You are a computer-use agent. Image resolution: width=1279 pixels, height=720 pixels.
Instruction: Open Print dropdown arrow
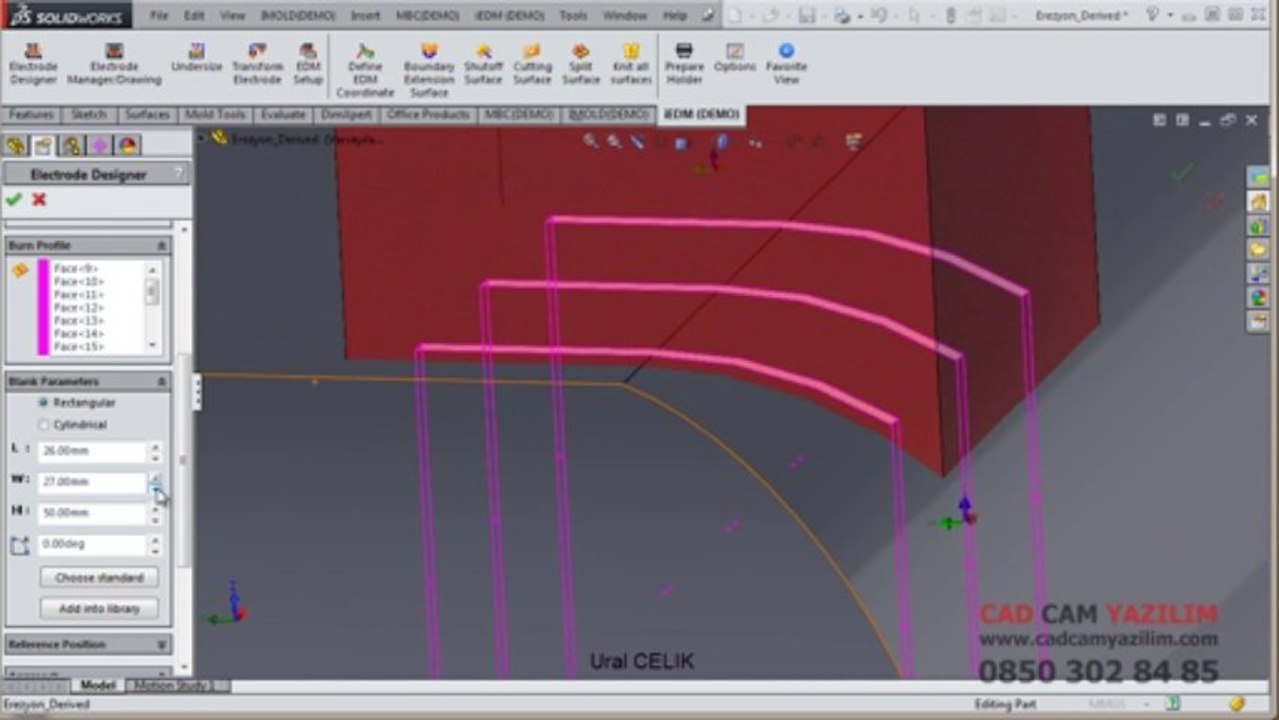859,16
